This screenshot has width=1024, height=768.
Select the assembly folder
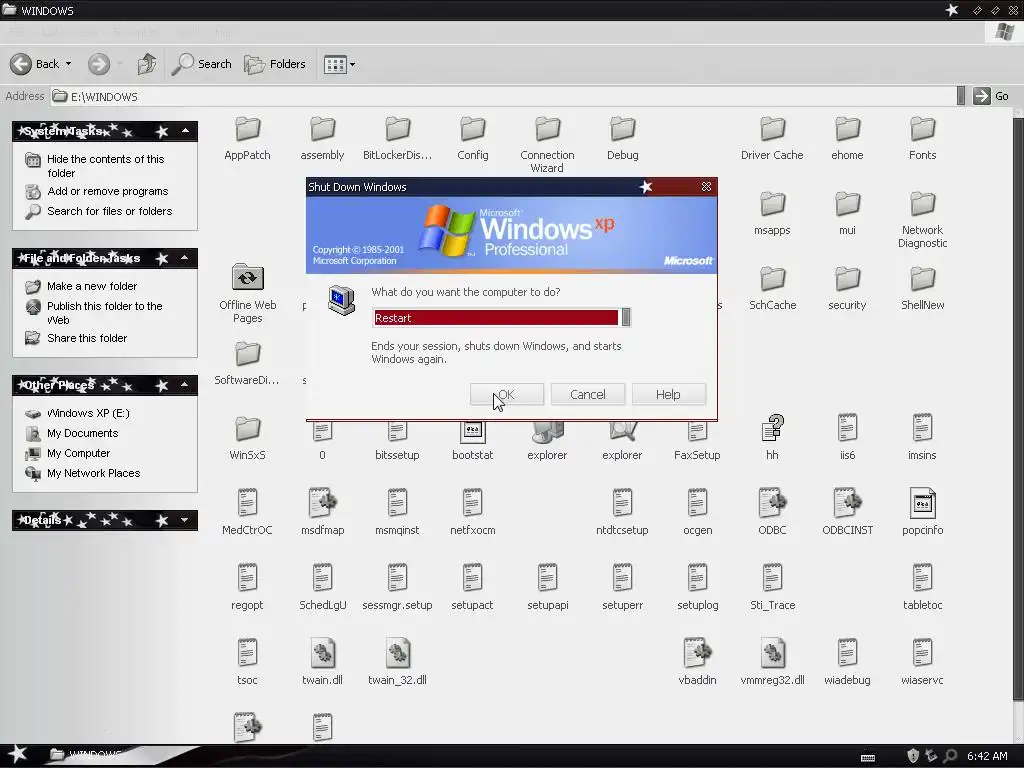tap(322, 138)
